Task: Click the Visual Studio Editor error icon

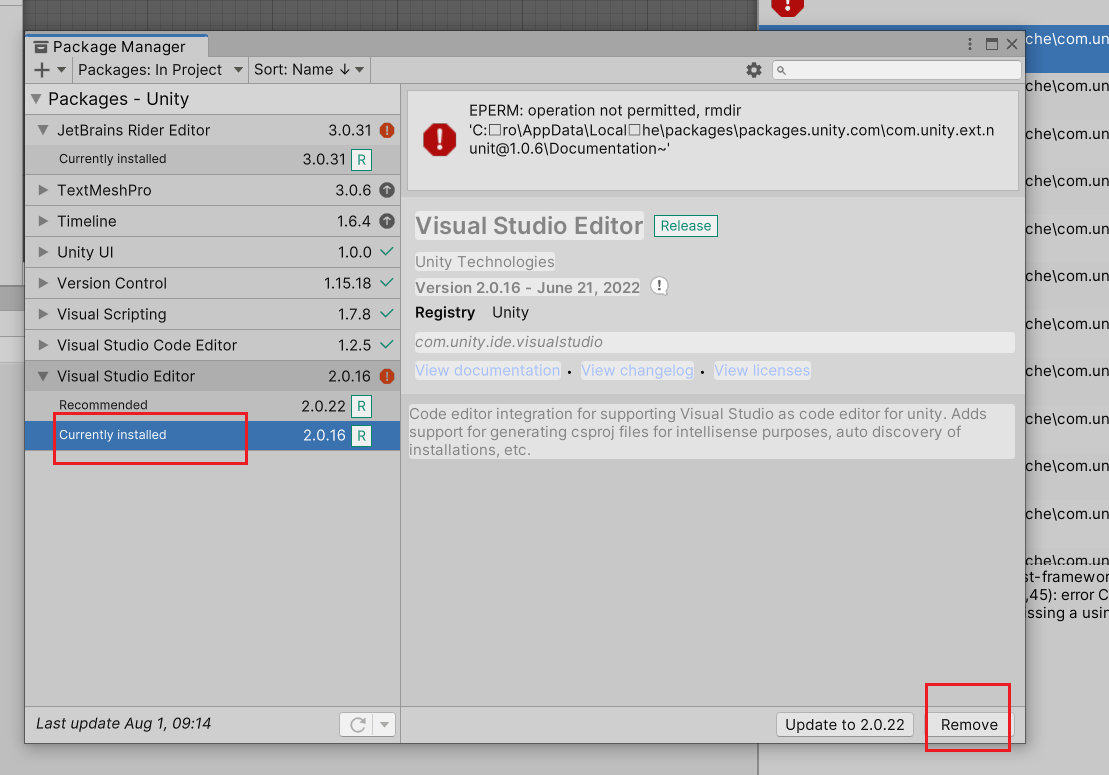Action: coord(387,376)
